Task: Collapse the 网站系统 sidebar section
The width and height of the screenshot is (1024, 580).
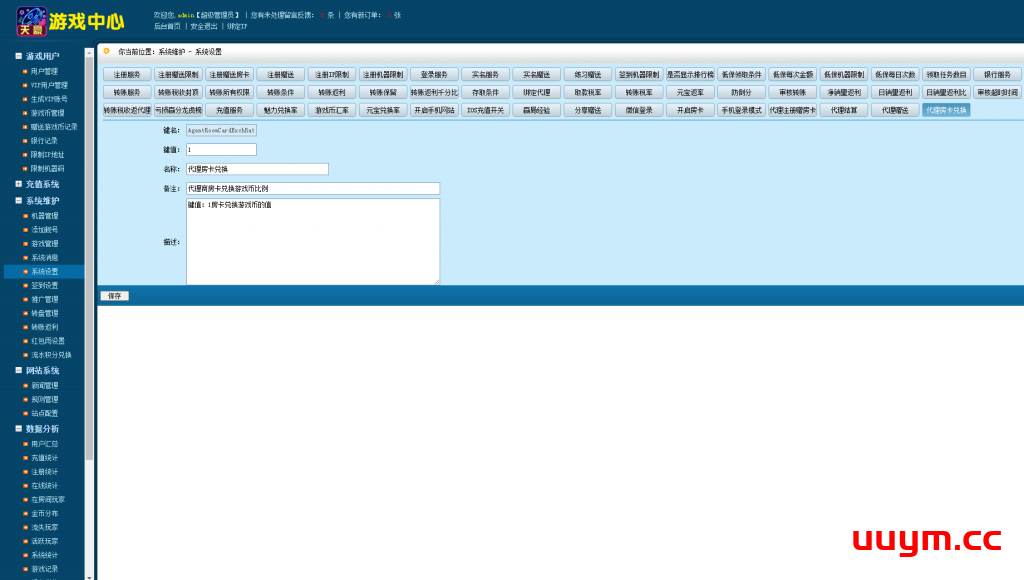Action: coord(18,370)
